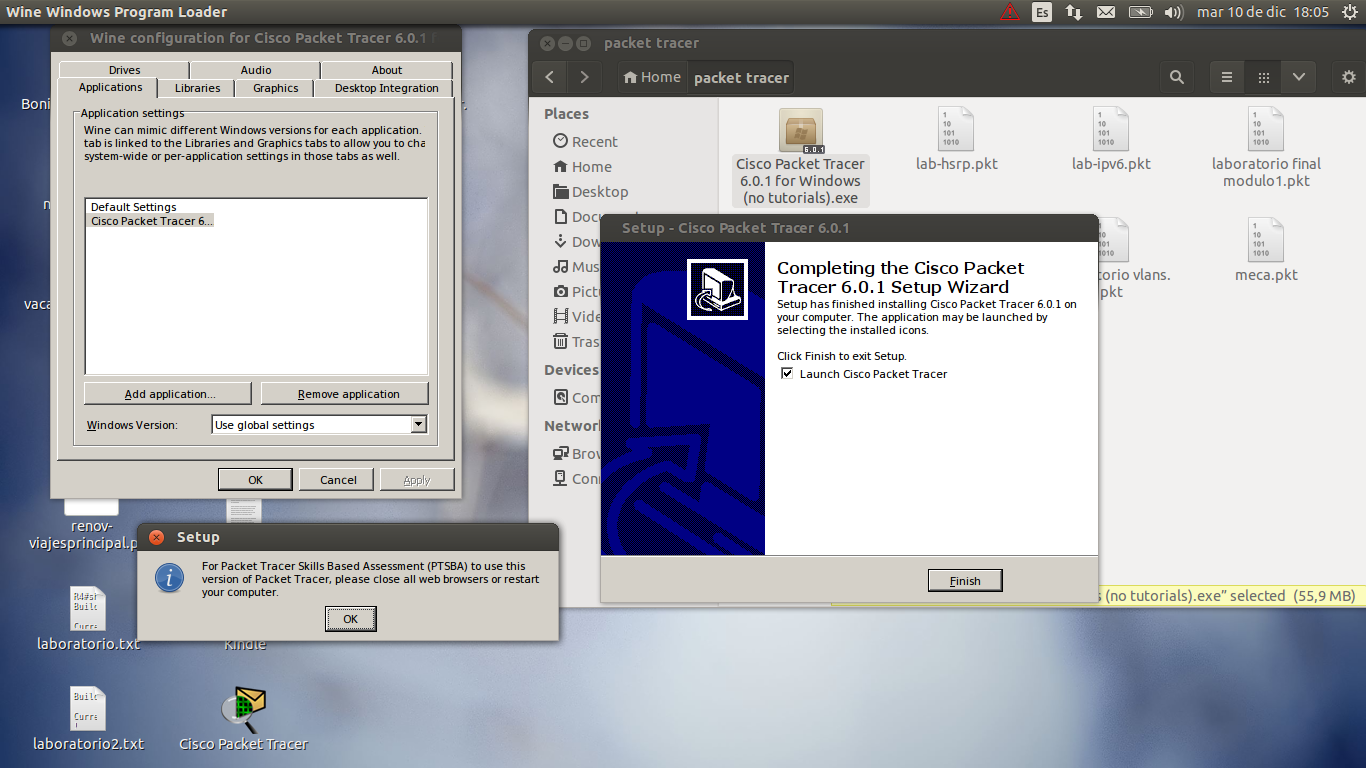Switch to the Graphics tab in Wine configuration

point(274,87)
